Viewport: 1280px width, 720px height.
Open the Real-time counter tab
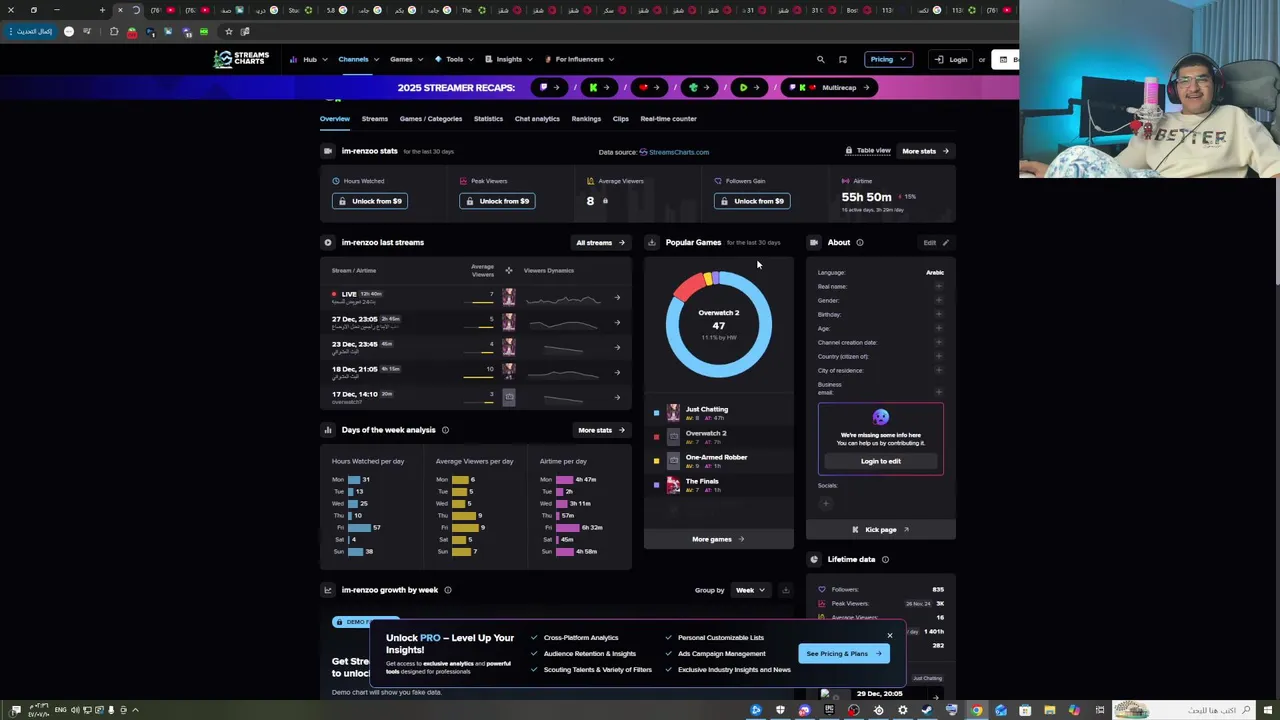(668, 119)
